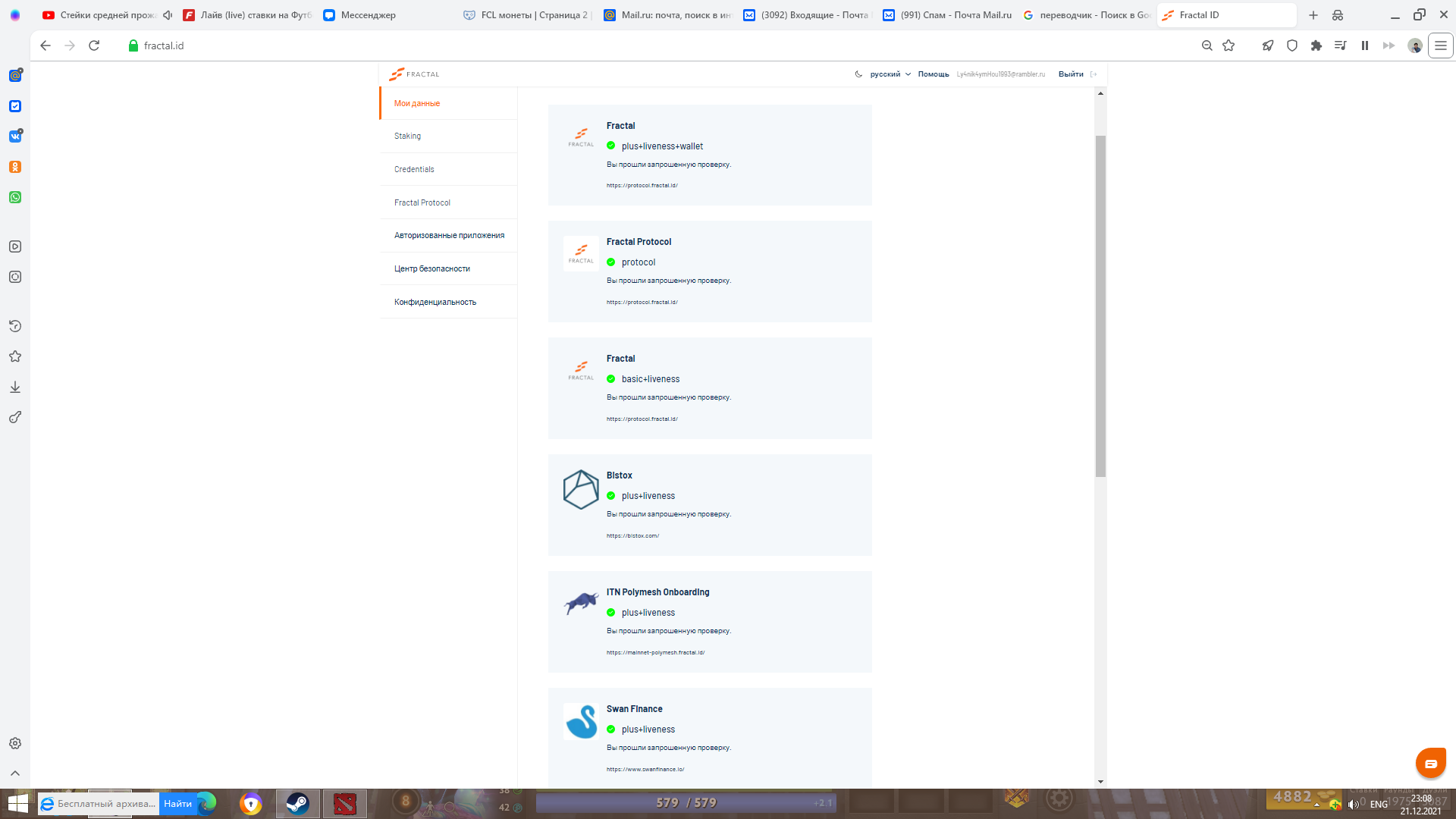Viewport: 1456px width, 819px height.
Task: Switch to the '(991) Спам' tab
Action: pos(947,15)
